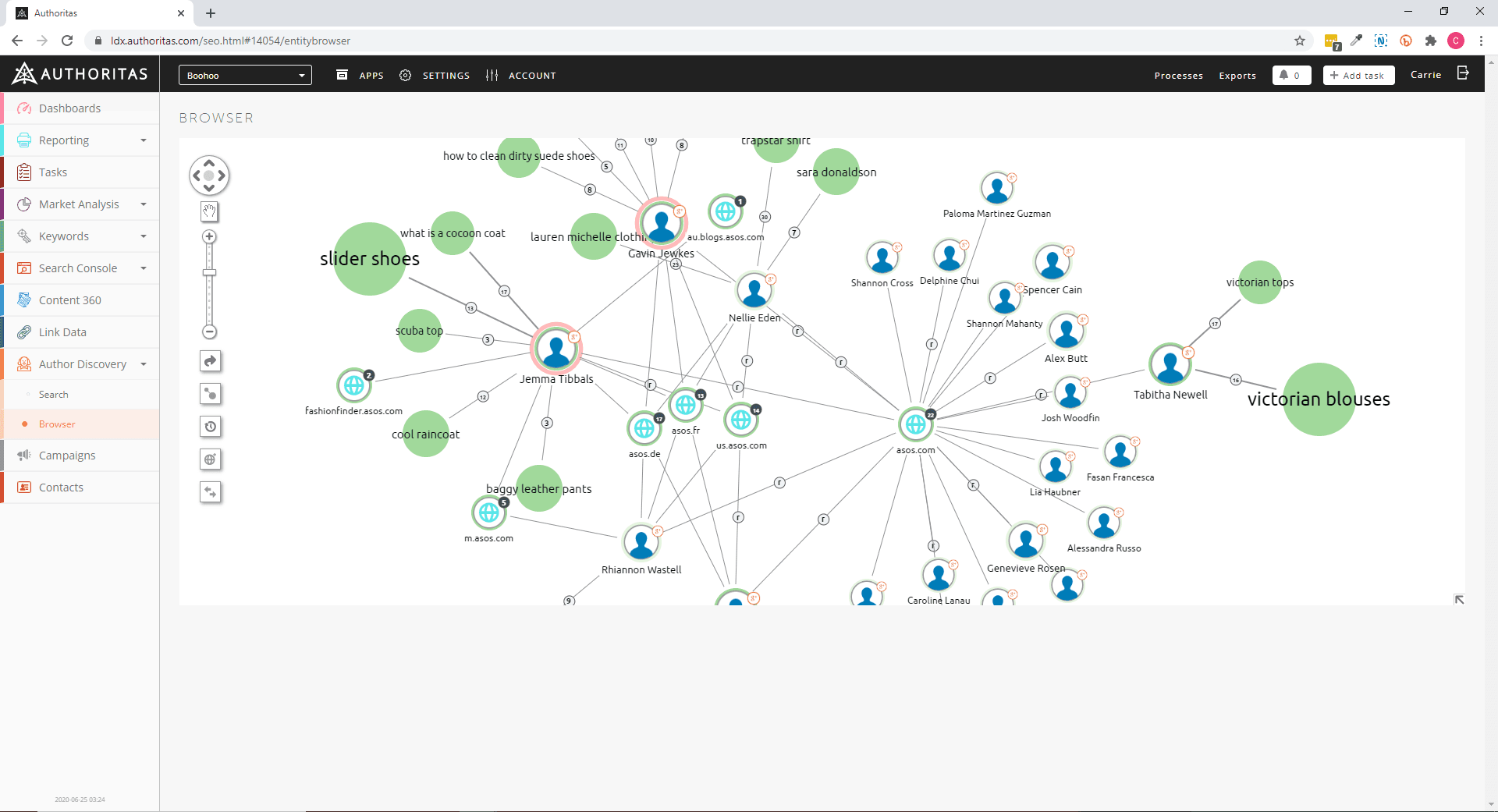Open the Settings menu

[435, 76]
